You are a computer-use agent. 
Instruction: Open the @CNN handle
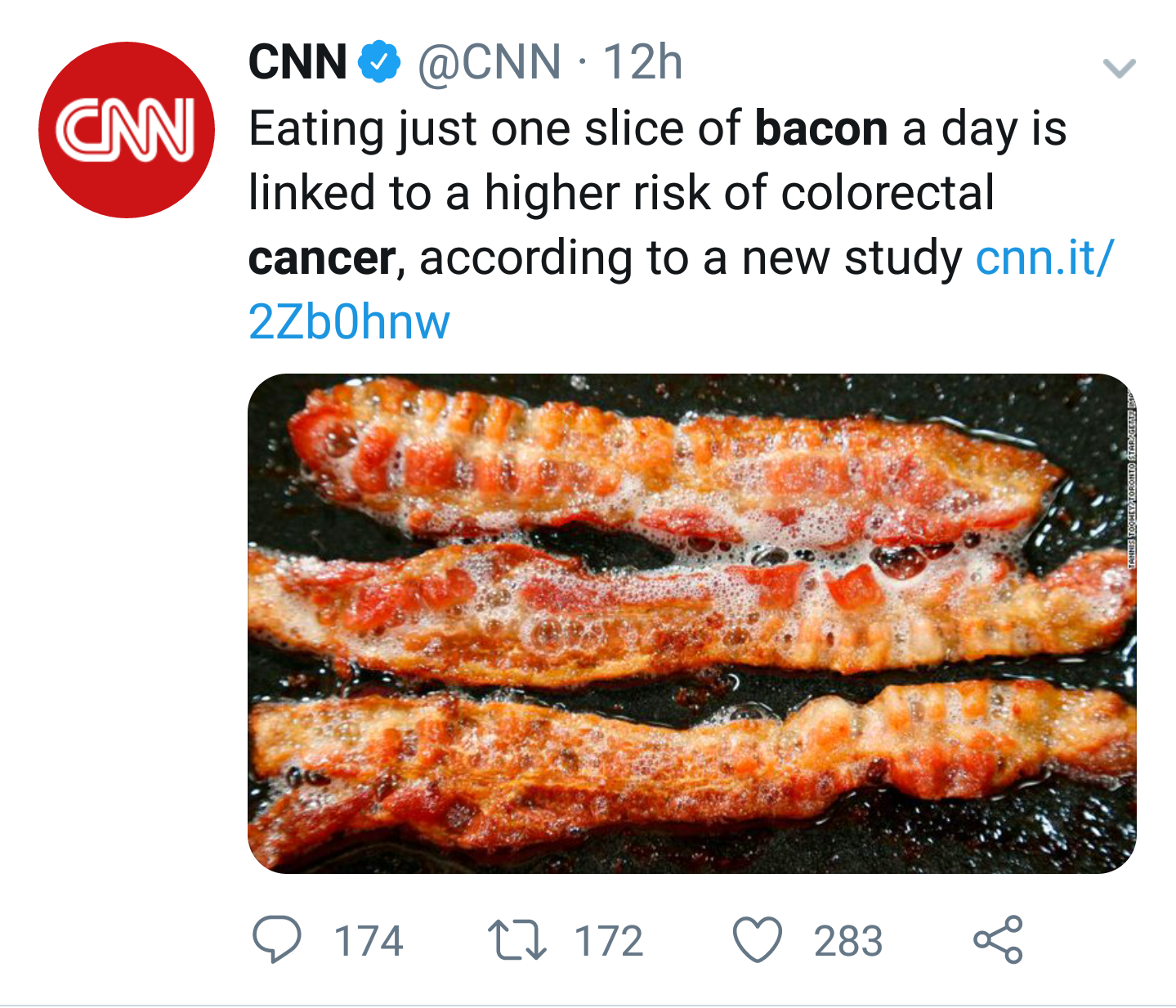click(490, 62)
